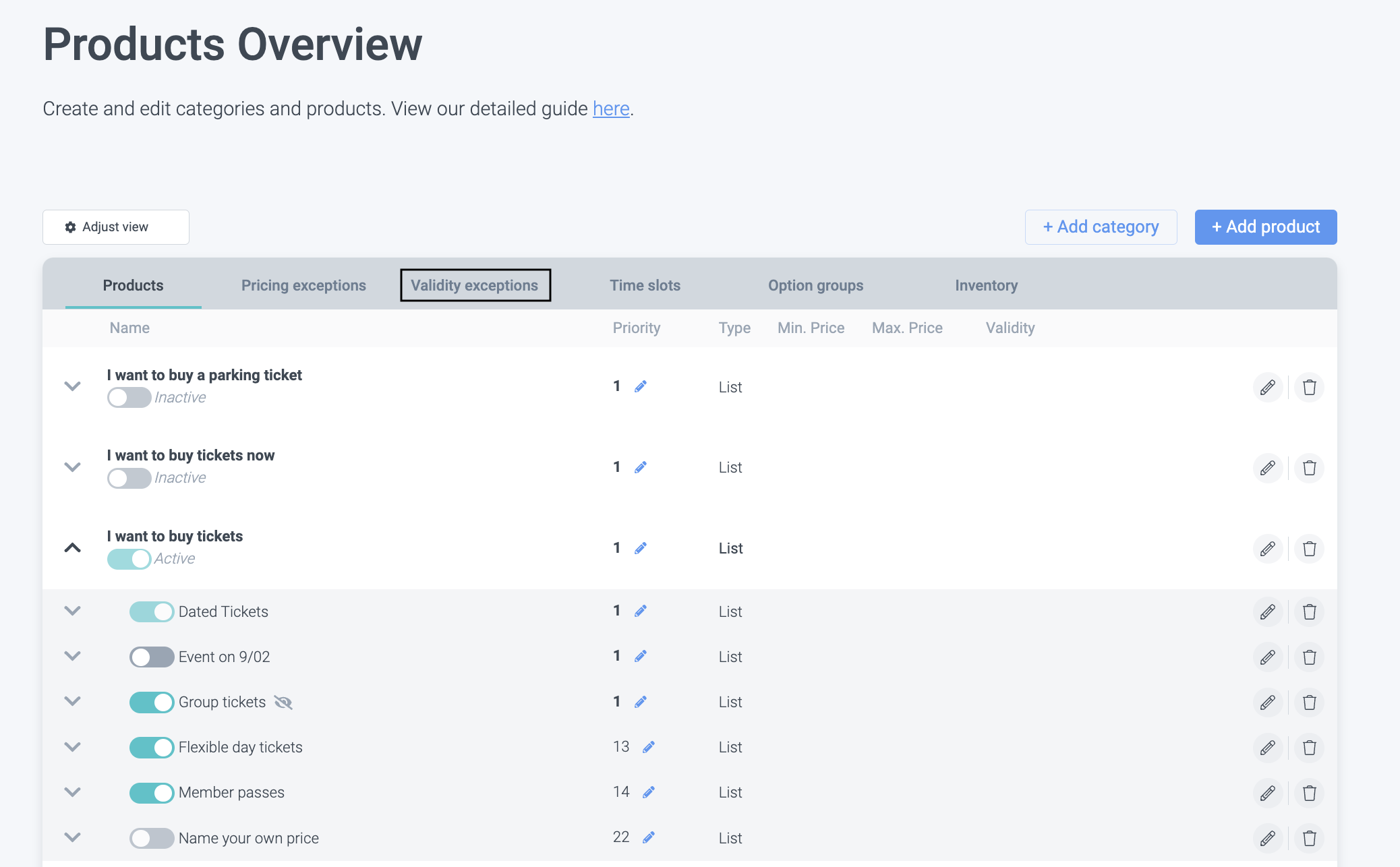Image resolution: width=1400 pixels, height=867 pixels.
Task: Delete the Name your own price row
Action: [1309, 838]
